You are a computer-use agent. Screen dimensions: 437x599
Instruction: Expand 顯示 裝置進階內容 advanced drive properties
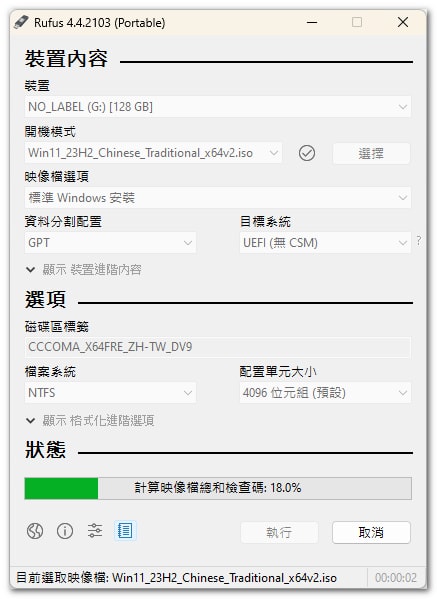[x=84, y=270]
